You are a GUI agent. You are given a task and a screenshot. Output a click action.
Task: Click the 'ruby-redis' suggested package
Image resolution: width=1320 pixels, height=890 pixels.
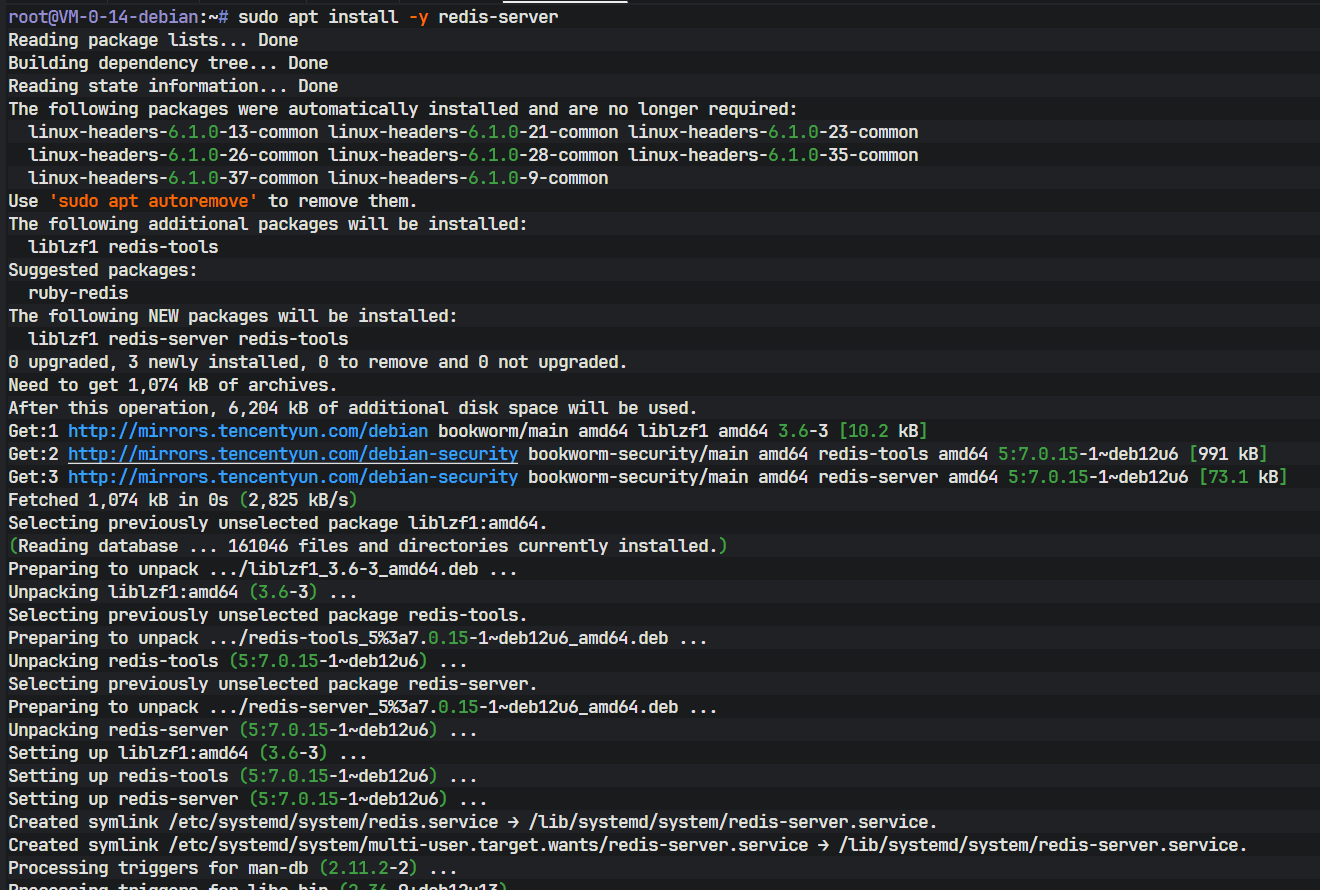click(x=78, y=293)
